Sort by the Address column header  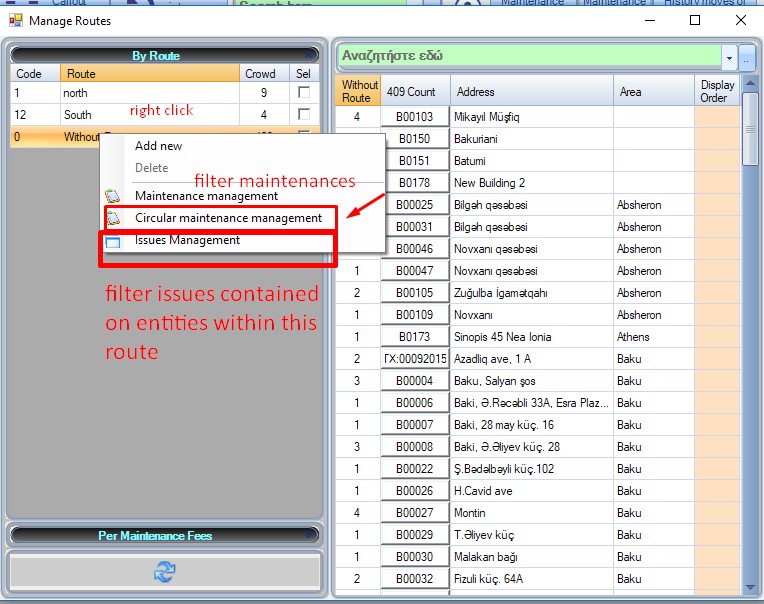tap(531, 91)
